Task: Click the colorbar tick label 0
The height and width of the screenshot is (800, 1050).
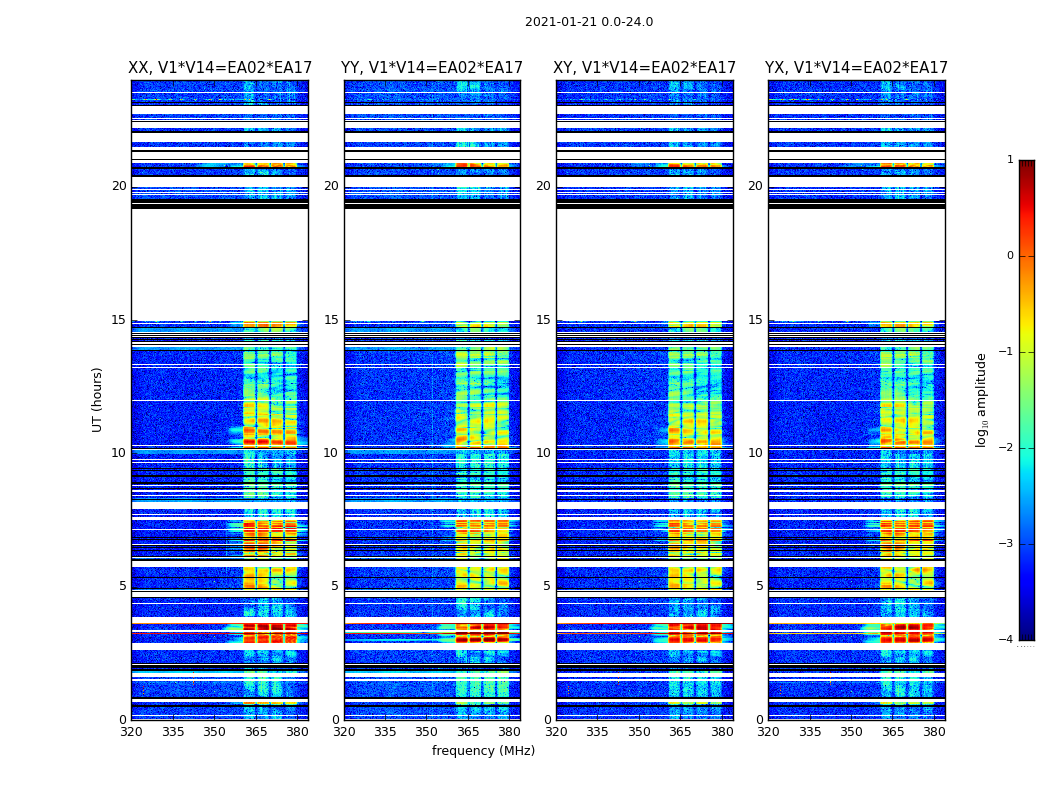Action: [1010, 256]
